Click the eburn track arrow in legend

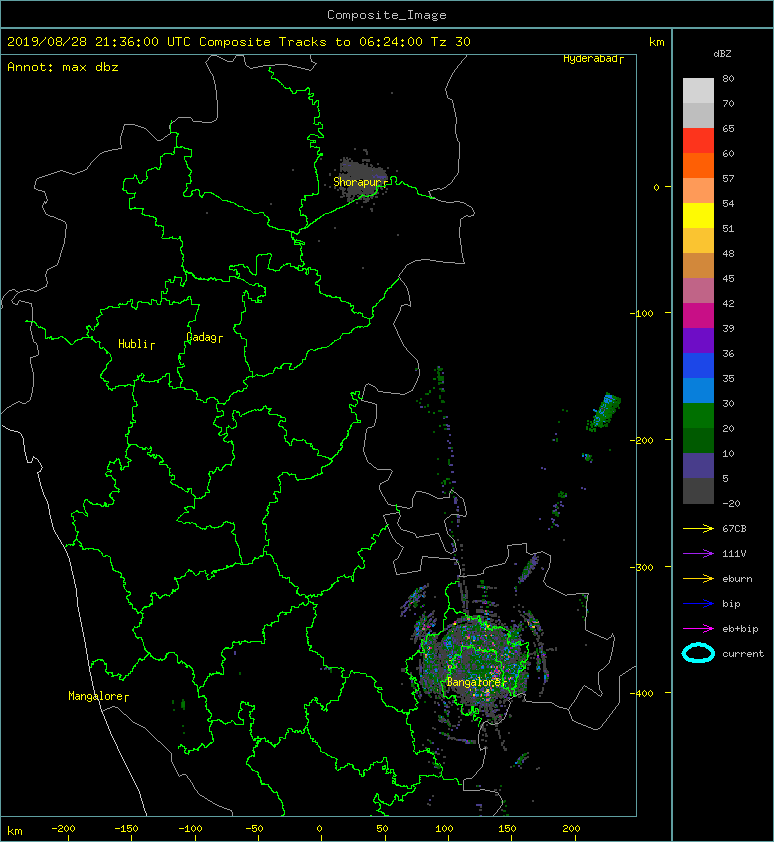coord(698,579)
